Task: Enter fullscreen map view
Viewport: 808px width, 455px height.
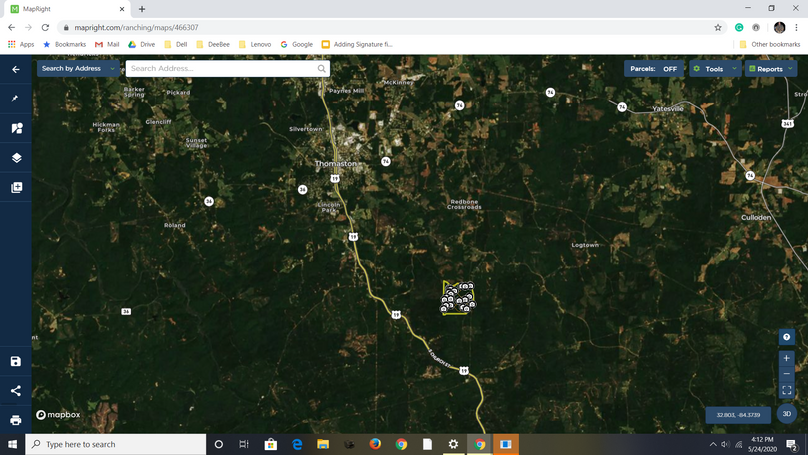Action: coord(786,390)
